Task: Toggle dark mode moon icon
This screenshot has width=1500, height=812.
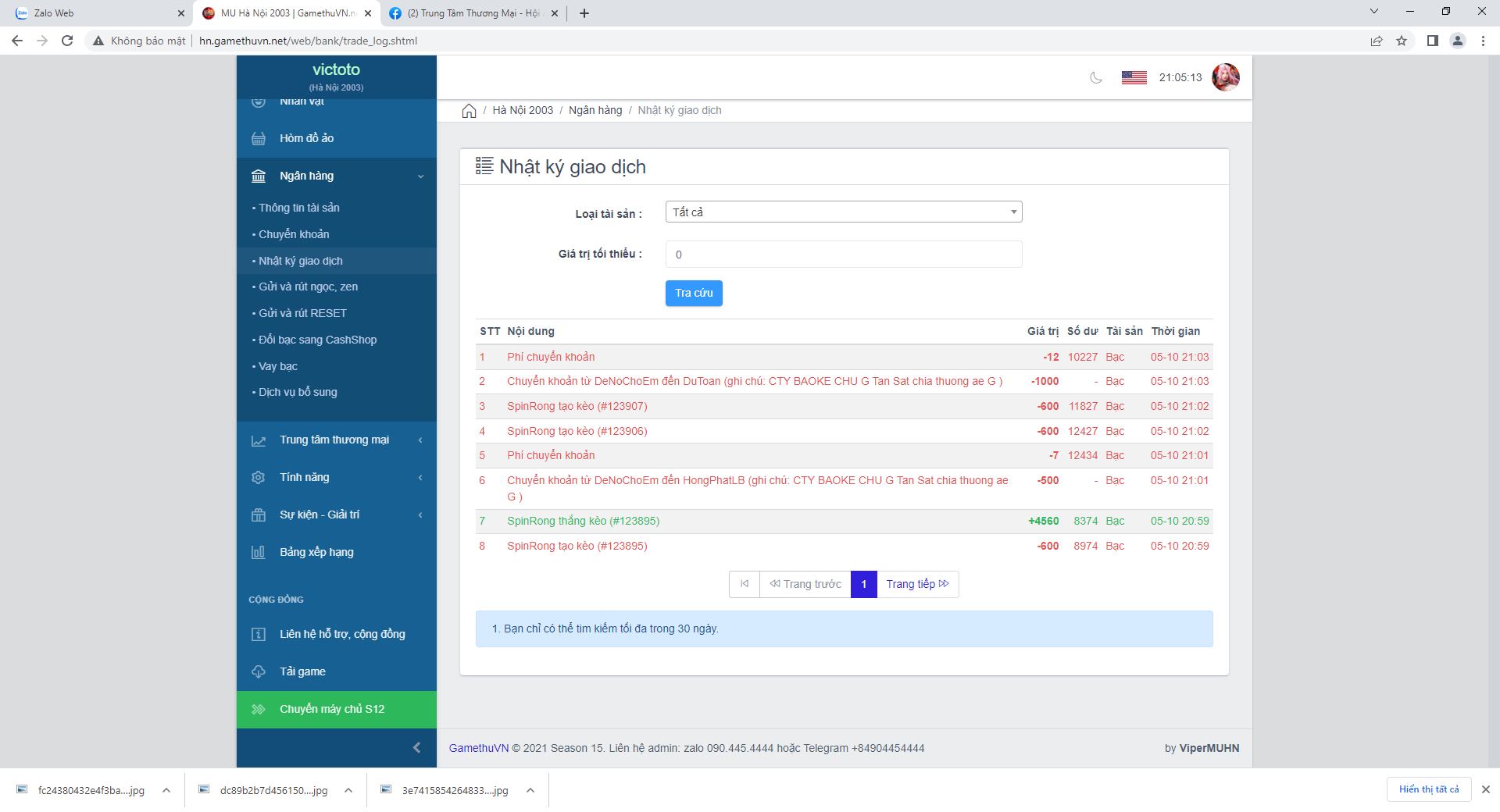Action: click(1096, 77)
